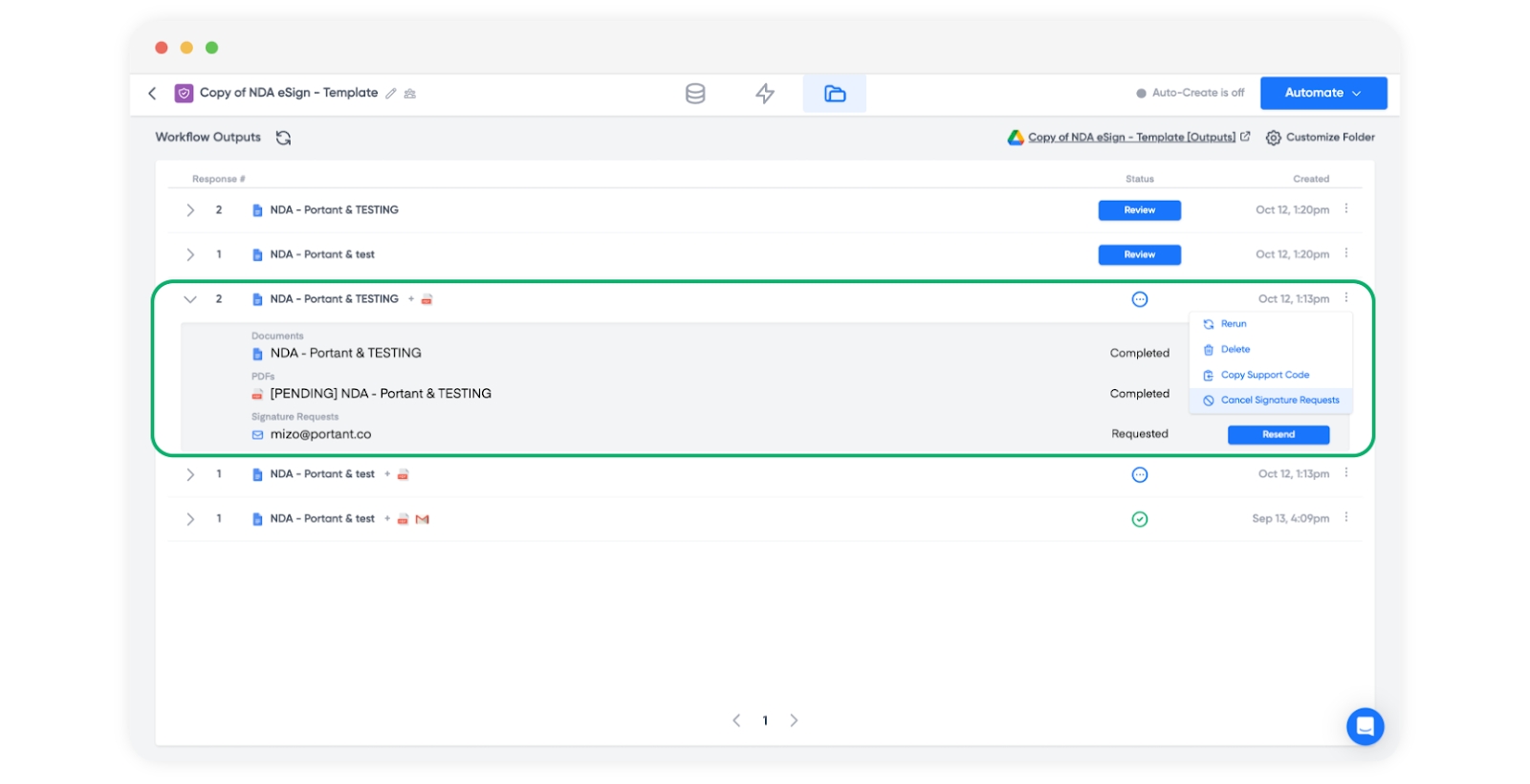The image size is (1530, 784).
Task: Expand the first NDA - Portant & TESTING row
Action: [x=190, y=210]
